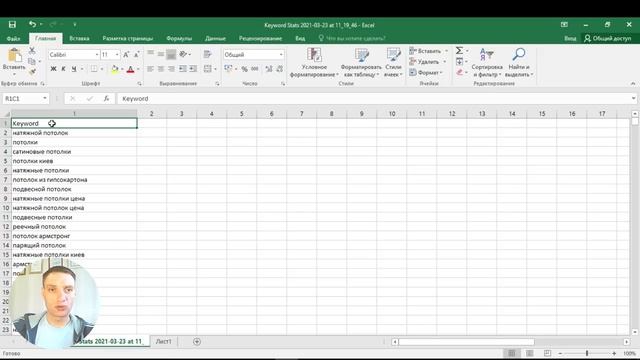Click the zoom slider handle
Screen dimensions: 640x360
587,353
